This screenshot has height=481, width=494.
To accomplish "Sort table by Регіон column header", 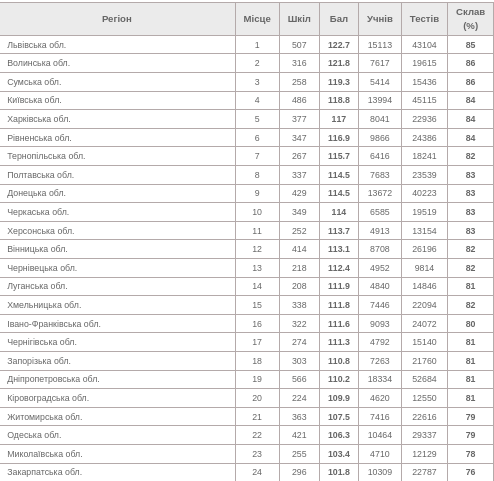I will pyautogui.click(x=117, y=19).
